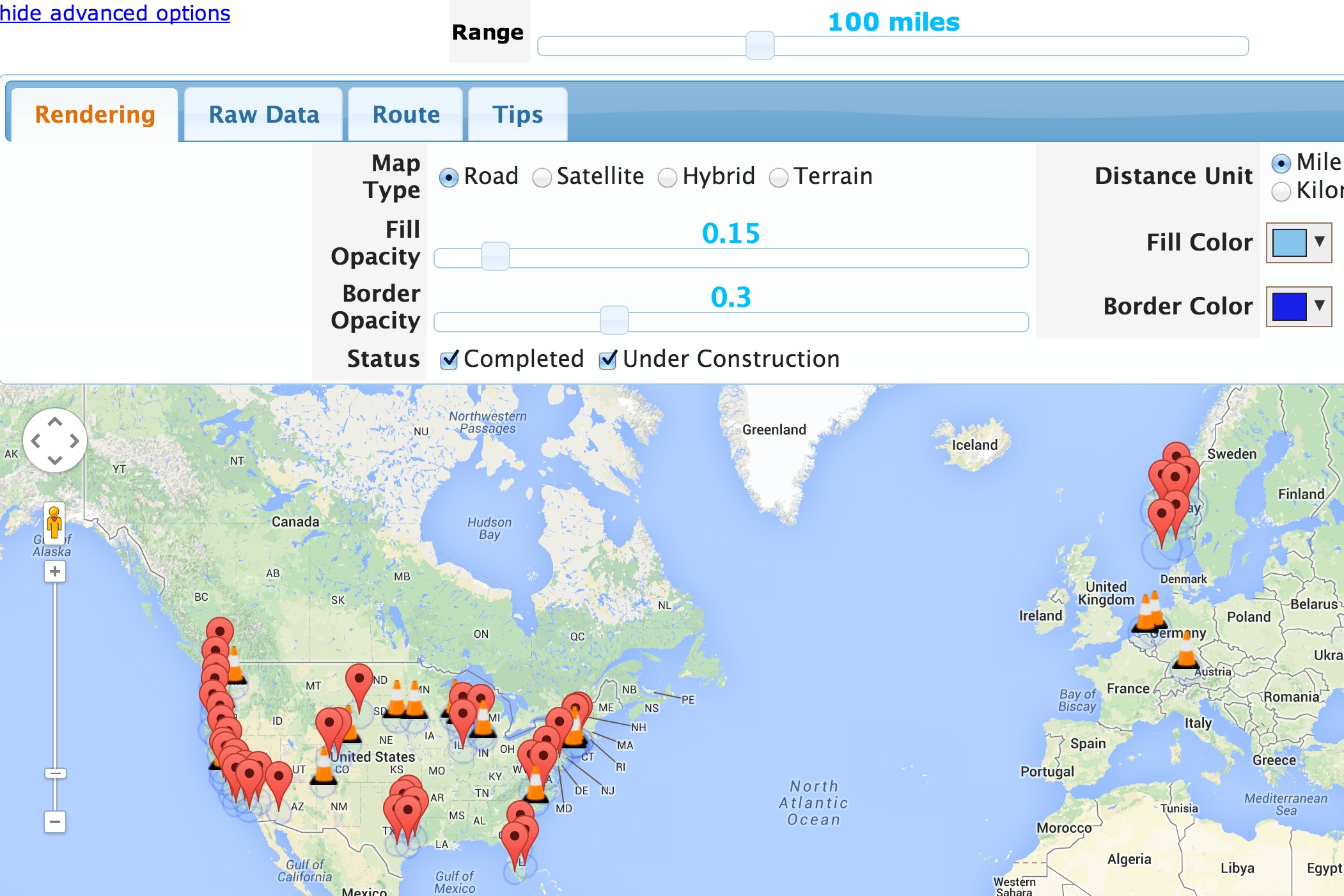Click the map pan control compass
This screenshot has height=896, width=1344.
[x=55, y=440]
